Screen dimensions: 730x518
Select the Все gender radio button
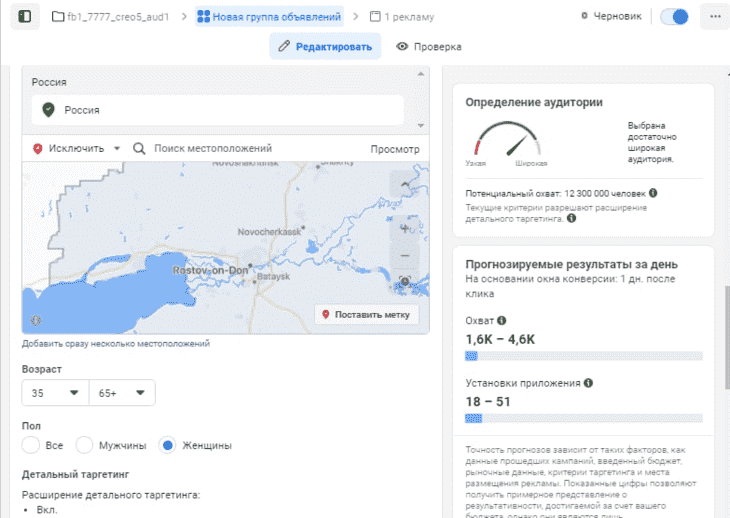(x=31, y=445)
